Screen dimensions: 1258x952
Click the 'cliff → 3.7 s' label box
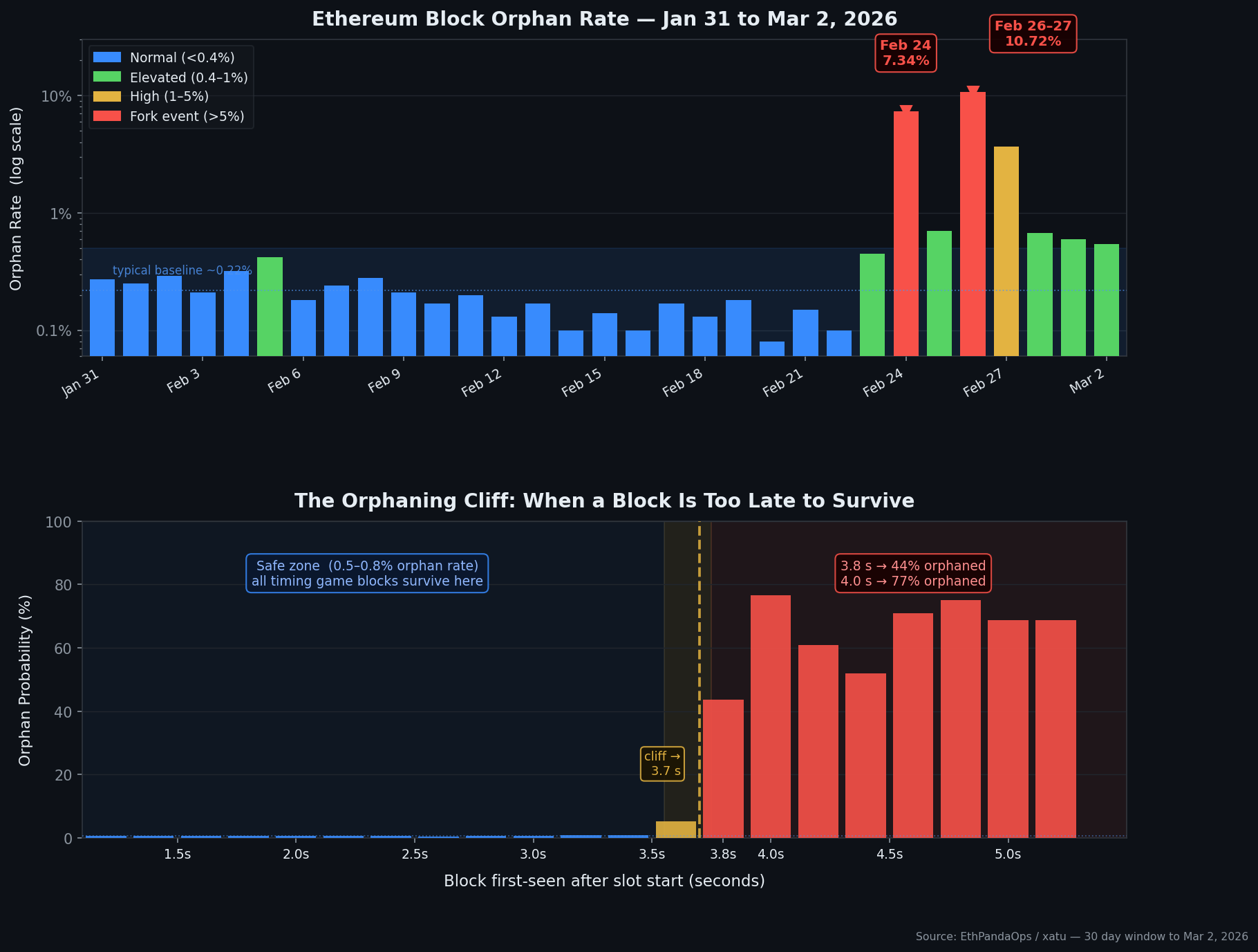pos(662,764)
